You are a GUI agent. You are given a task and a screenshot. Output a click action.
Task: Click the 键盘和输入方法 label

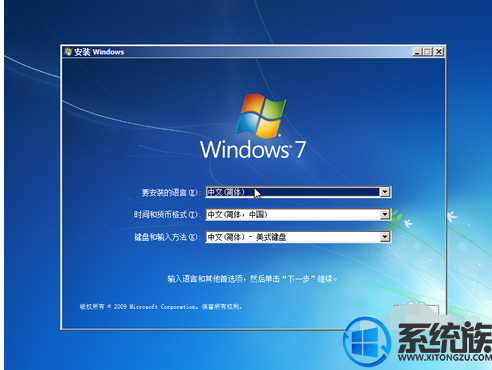pos(167,237)
